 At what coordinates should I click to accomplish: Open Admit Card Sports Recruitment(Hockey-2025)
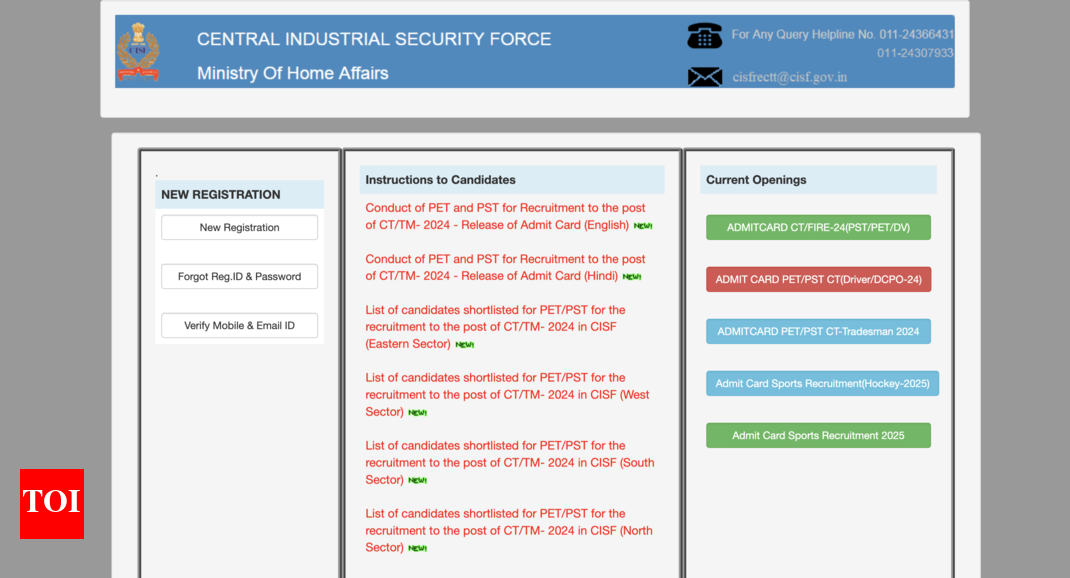(x=822, y=384)
